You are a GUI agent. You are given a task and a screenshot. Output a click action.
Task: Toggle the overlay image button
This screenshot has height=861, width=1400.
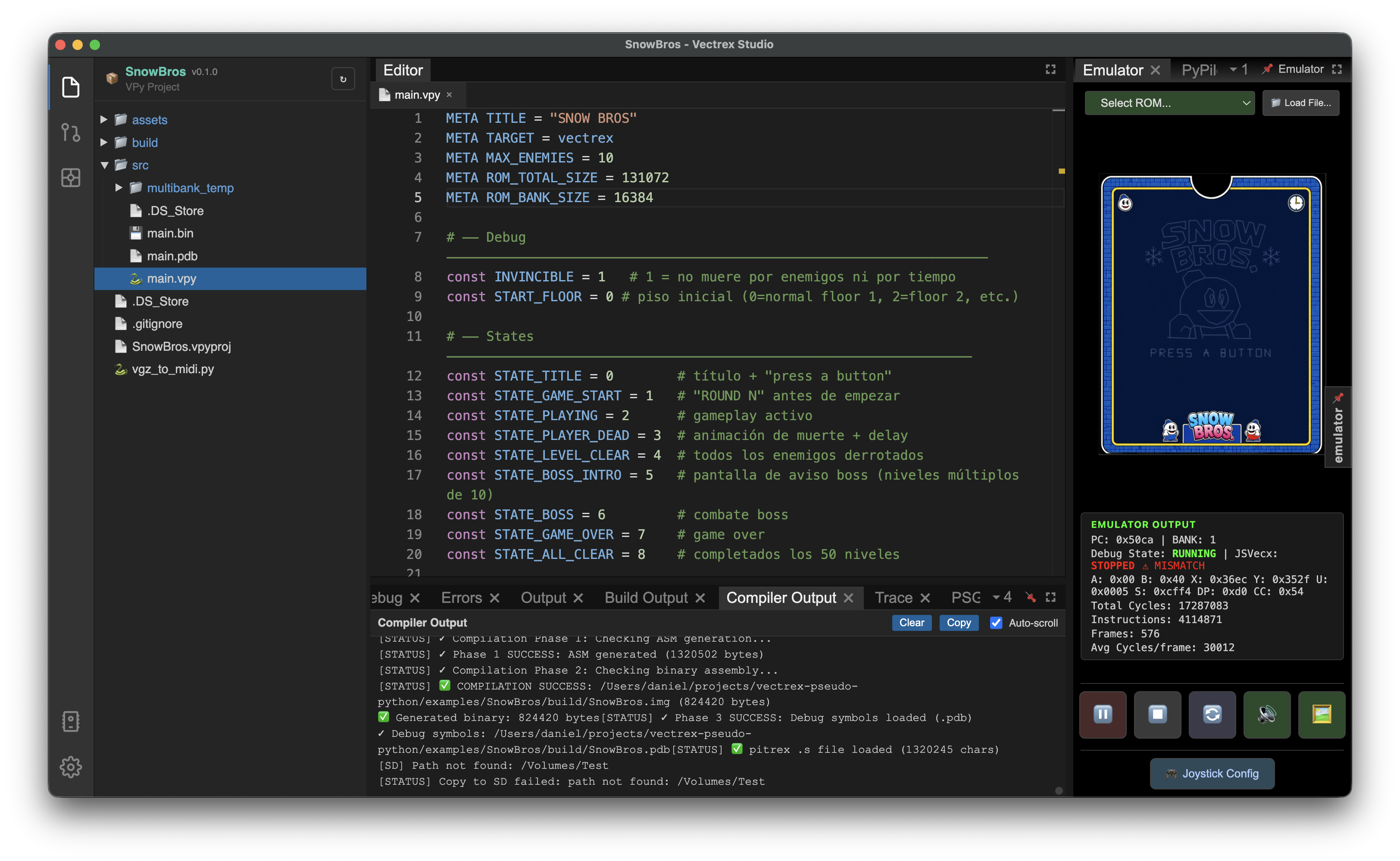point(1322,714)
